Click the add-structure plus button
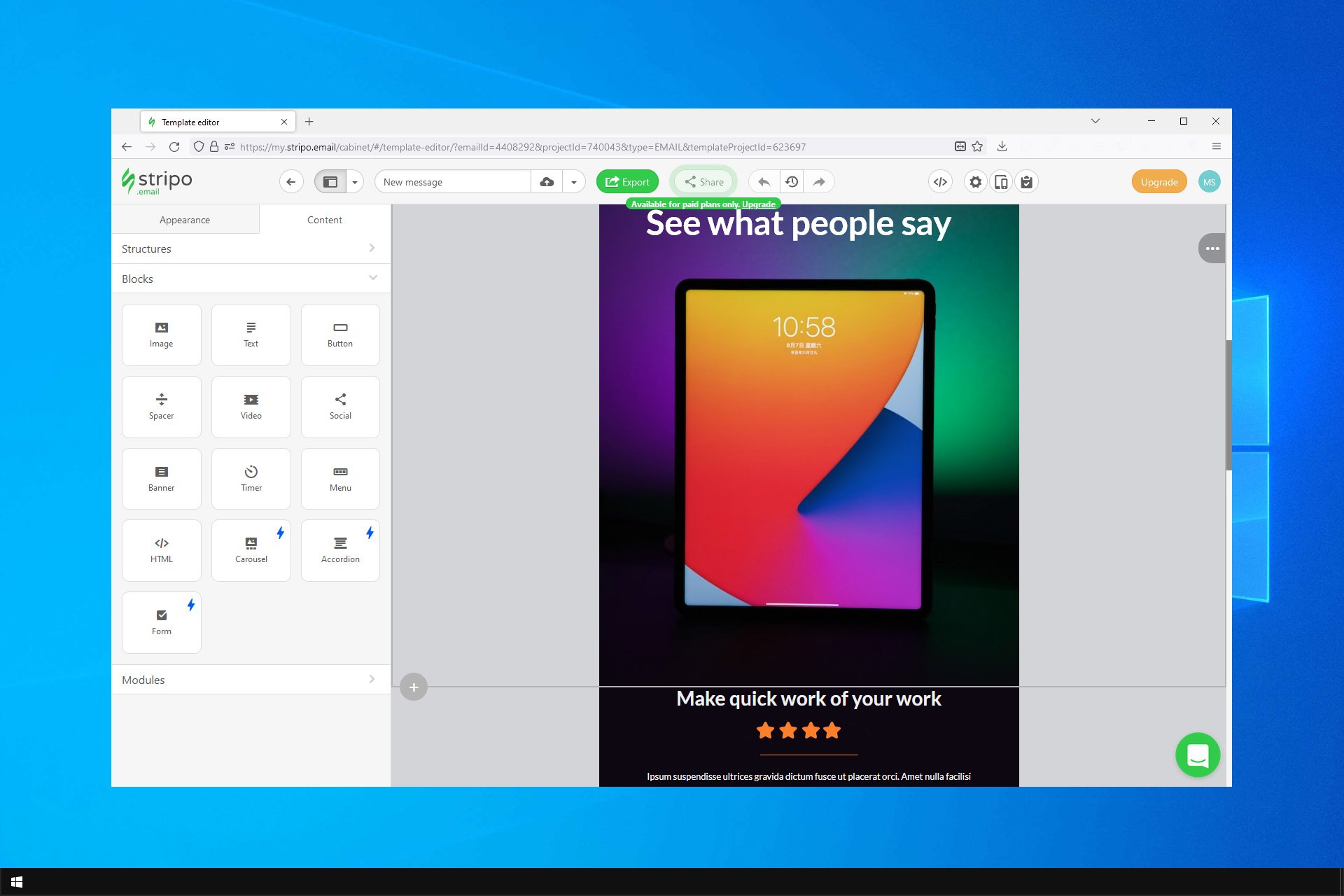 click(x=414, y=687)
